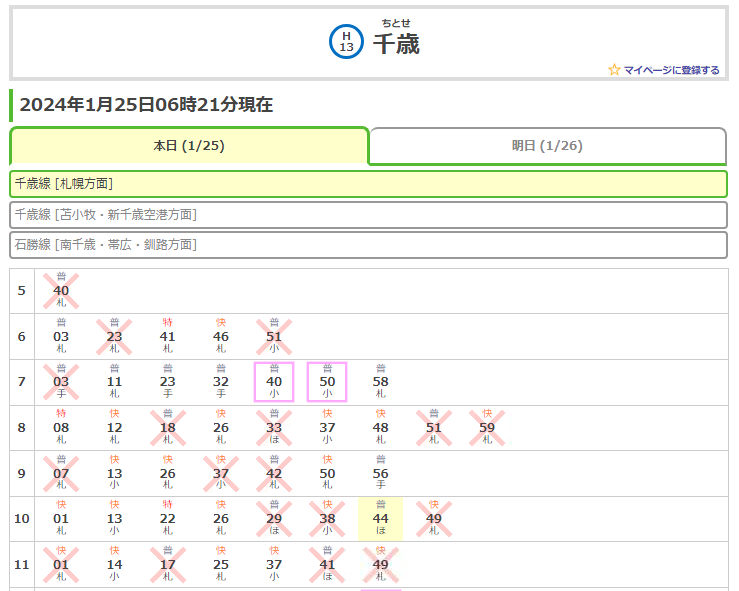Screen dimensions: 739x591
Task: Select 千歳線 [札幌方面] direction
Action: [368, 184]
